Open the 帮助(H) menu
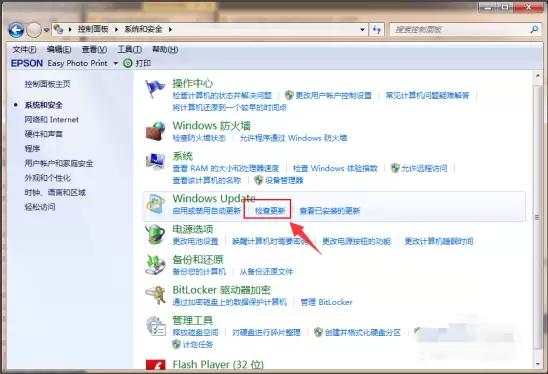 [165, 50]
